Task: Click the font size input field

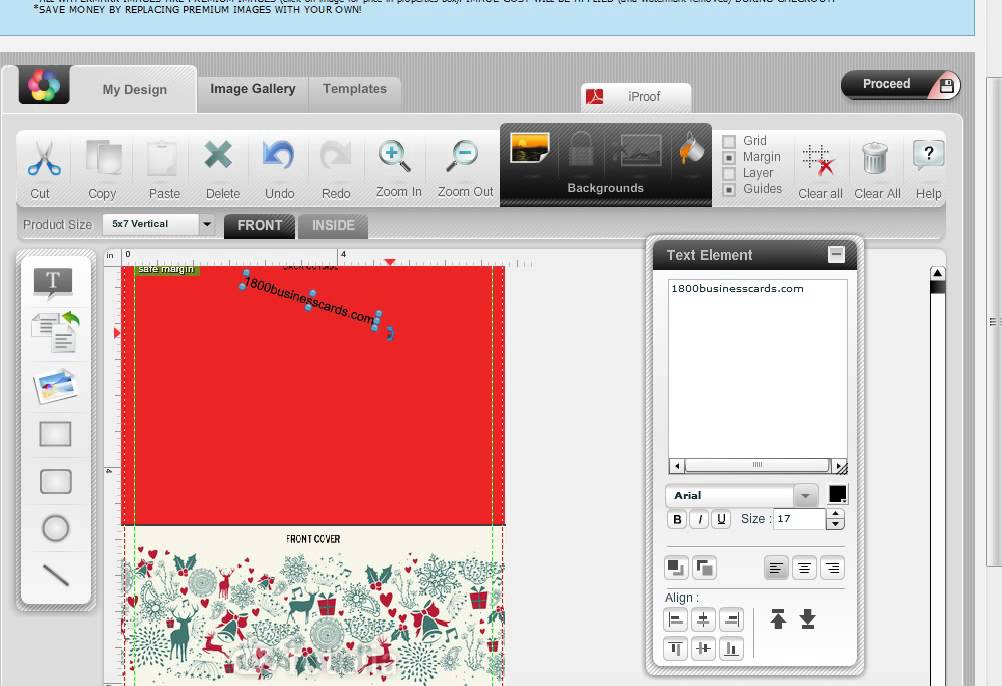Action: pyautogui.click(x=799, y=519)
